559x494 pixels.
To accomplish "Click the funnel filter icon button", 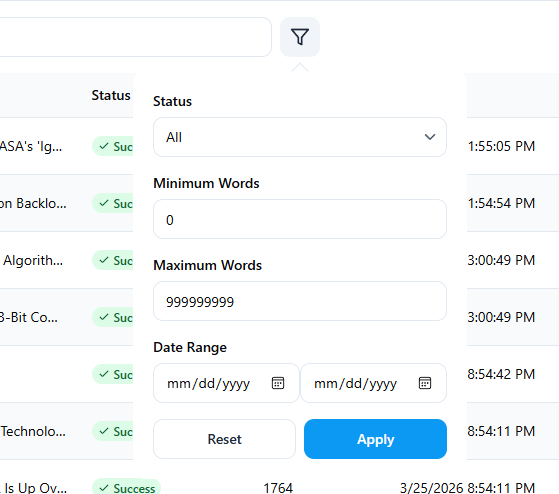I will click(x=300, y=37).
